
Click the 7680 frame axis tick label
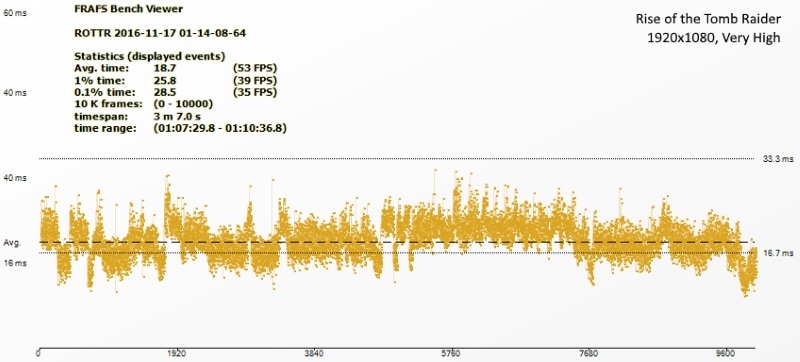coord(589,353)
